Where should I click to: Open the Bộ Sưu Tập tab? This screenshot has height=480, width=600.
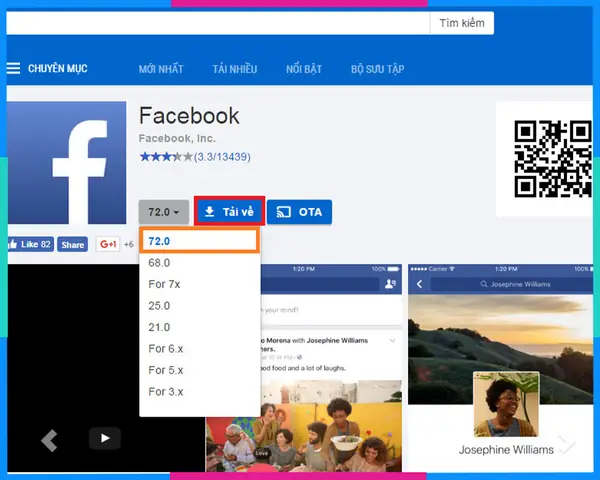(378, 69)
